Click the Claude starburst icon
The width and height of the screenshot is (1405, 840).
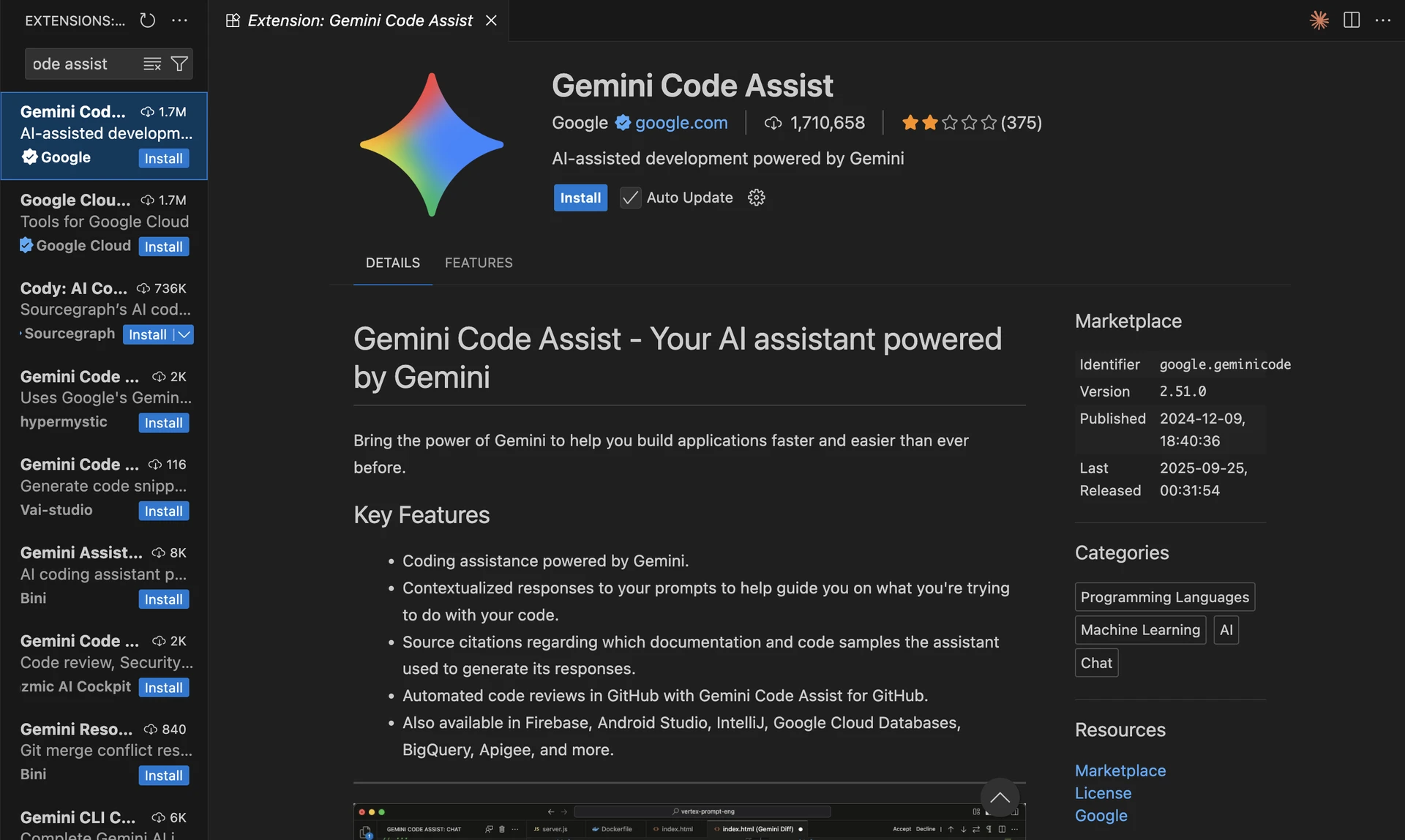1319,20
